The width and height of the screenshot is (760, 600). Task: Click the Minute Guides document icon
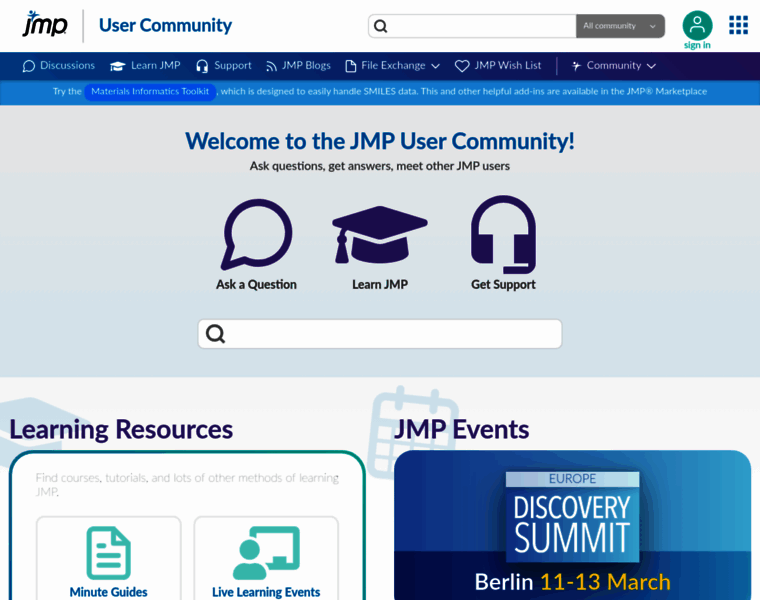109,553
